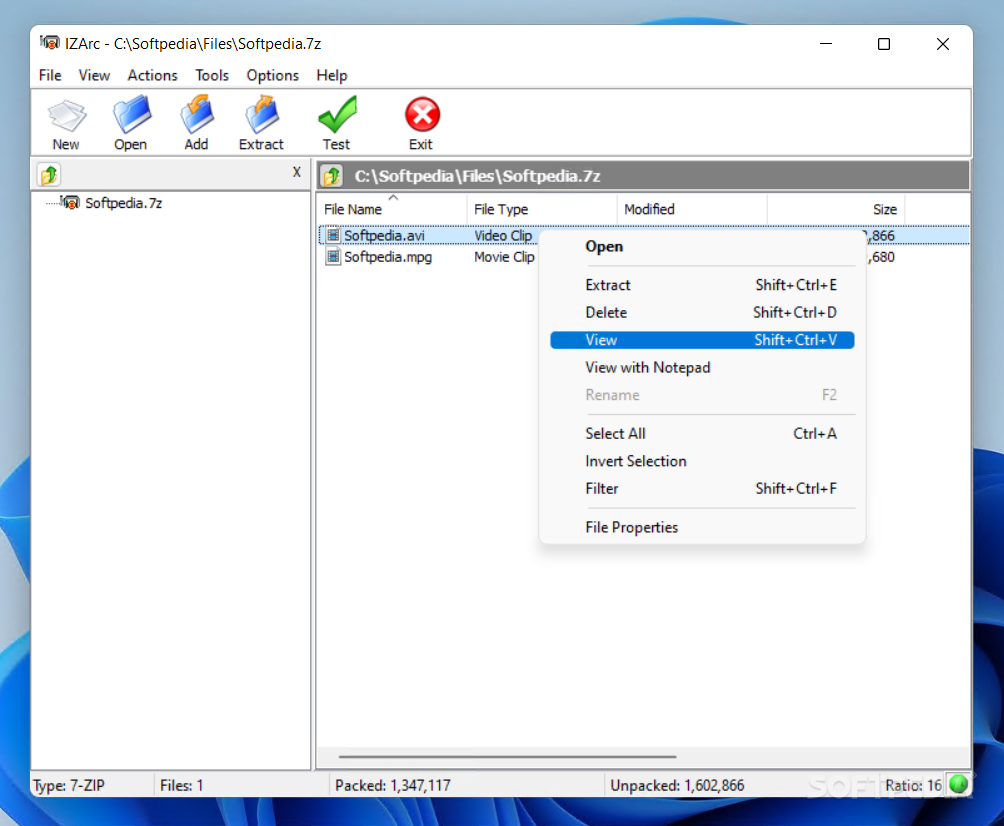This screenshot has height=826, width=1004.
Task: Open the Options menu
Action: point(273,76)
